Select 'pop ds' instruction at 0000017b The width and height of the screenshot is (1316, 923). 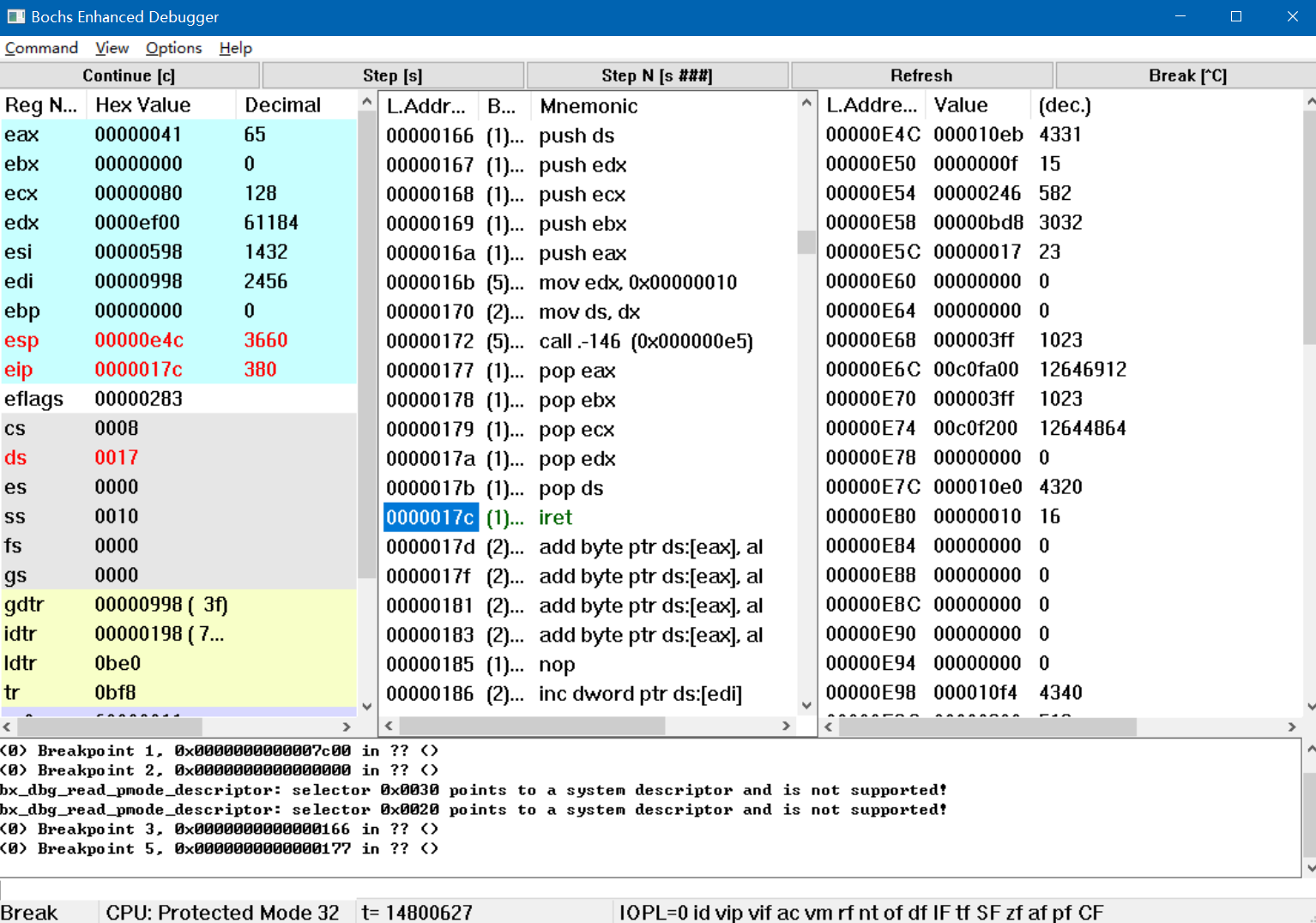[x=589, y=488]
